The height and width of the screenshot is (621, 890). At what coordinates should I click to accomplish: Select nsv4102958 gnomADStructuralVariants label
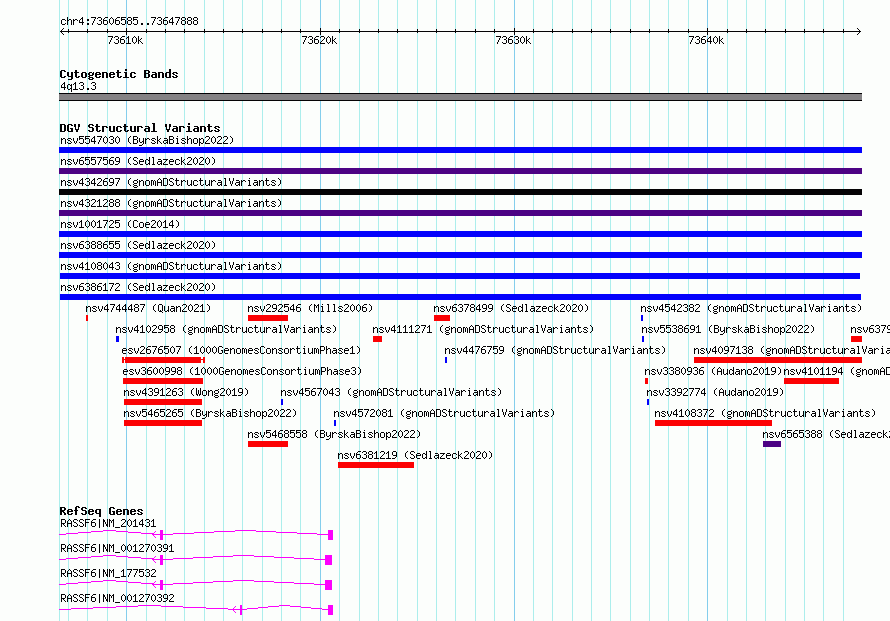click(x=226, y=329)
